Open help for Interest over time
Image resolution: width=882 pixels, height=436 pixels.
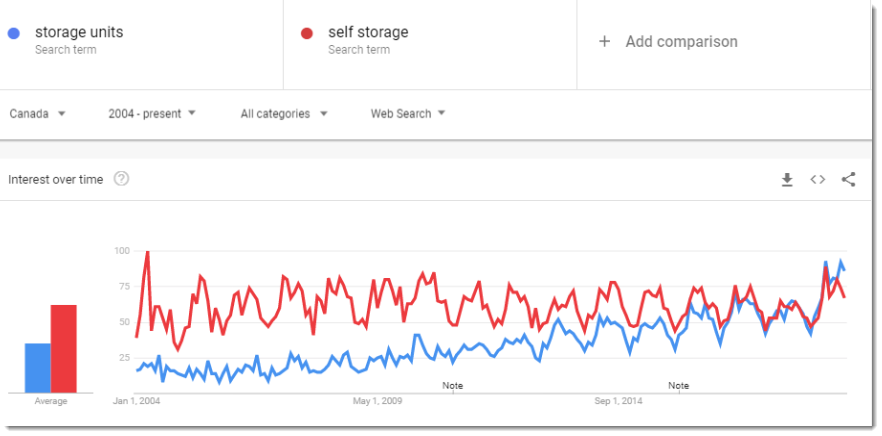point(122,179)
